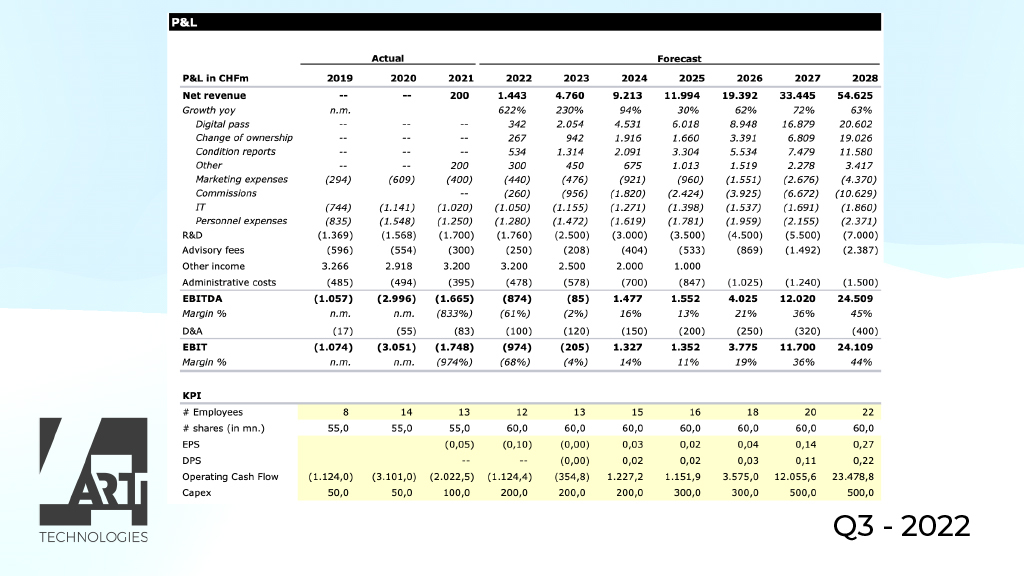Click the 'Condition reports' row label
The height and width of the screenshot is (576, 1024).
click(x=236, y=152)
